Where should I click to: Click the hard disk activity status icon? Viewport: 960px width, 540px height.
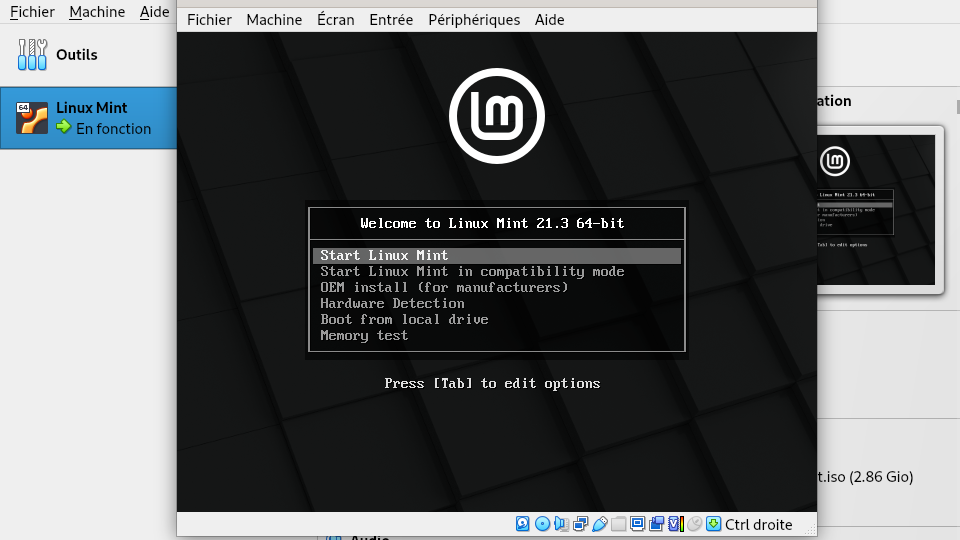click(523, 524)
